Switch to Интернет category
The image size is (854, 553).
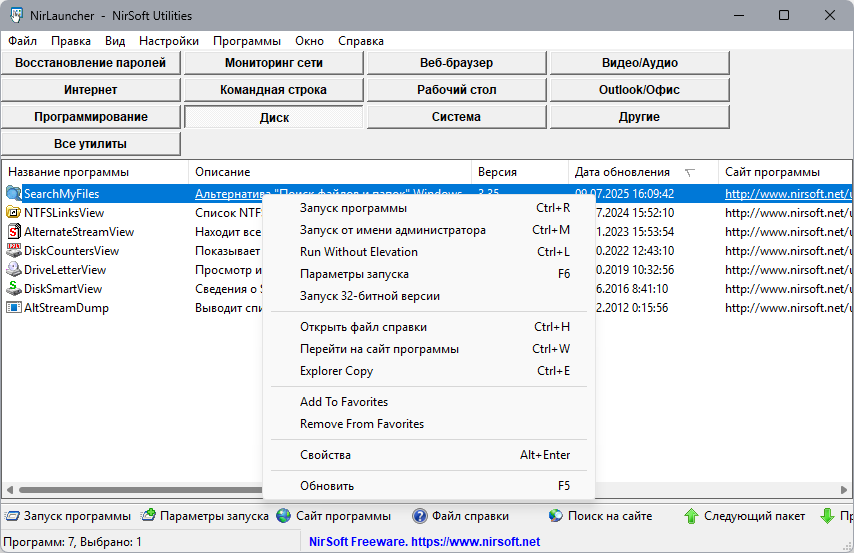pos(90,90)
